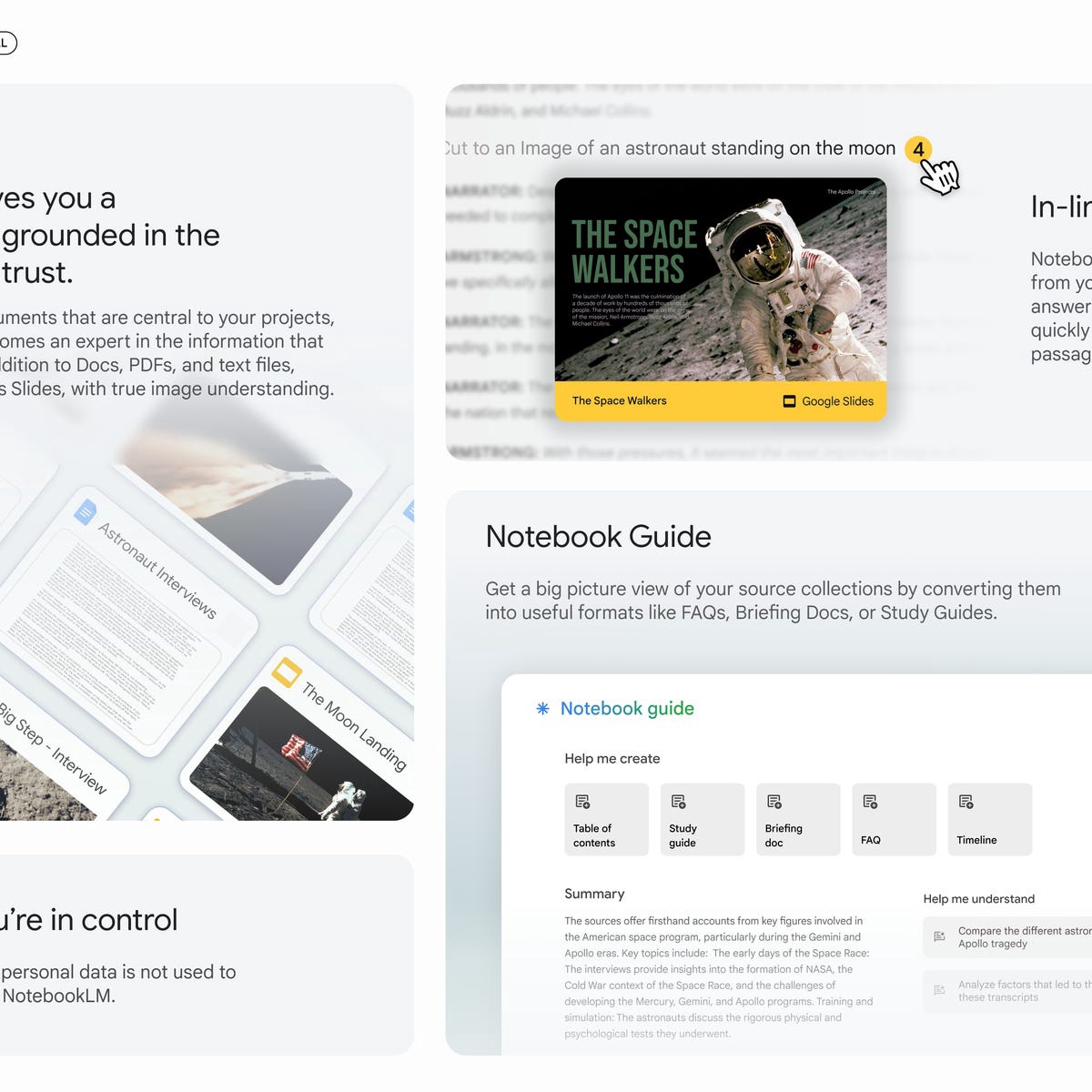Click the icon beside the 'Compare the different astro…' suggestion
1092x1092 pixels.
(940, 936)
